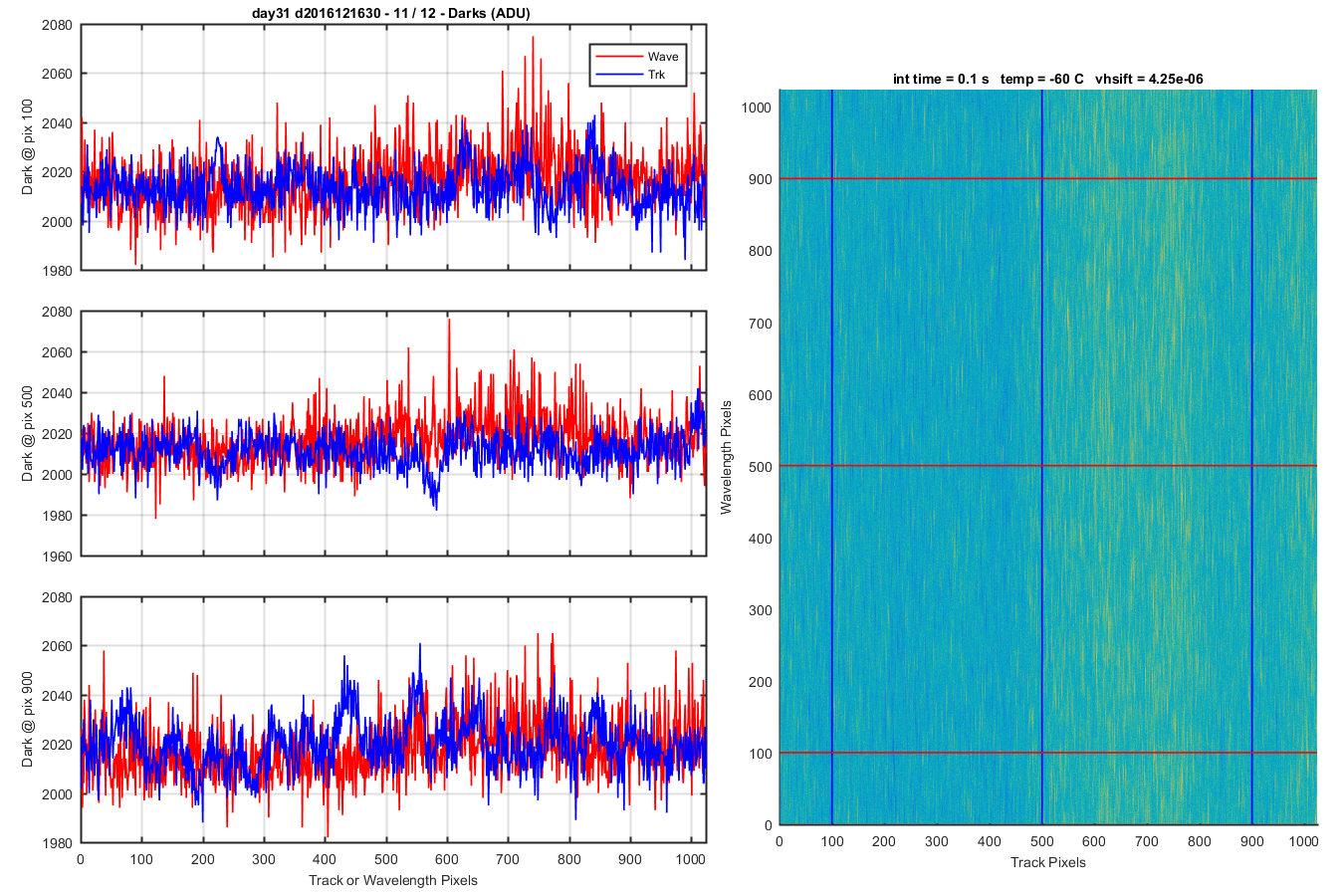This screenshot has height=896, width=1344.
Task: Click blue vertical line at track pixel 100
Action: pyautogui.click(x=831, y=457)
